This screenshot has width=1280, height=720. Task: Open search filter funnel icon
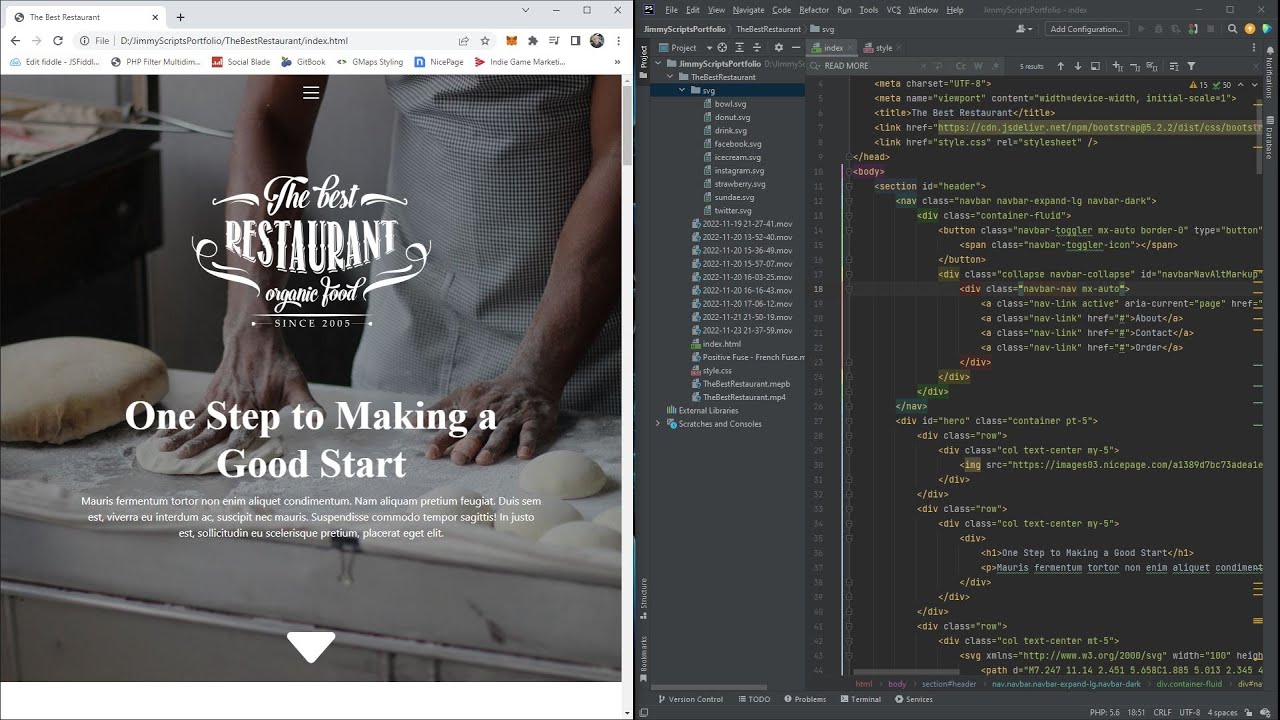click(x=1191, y=66)
